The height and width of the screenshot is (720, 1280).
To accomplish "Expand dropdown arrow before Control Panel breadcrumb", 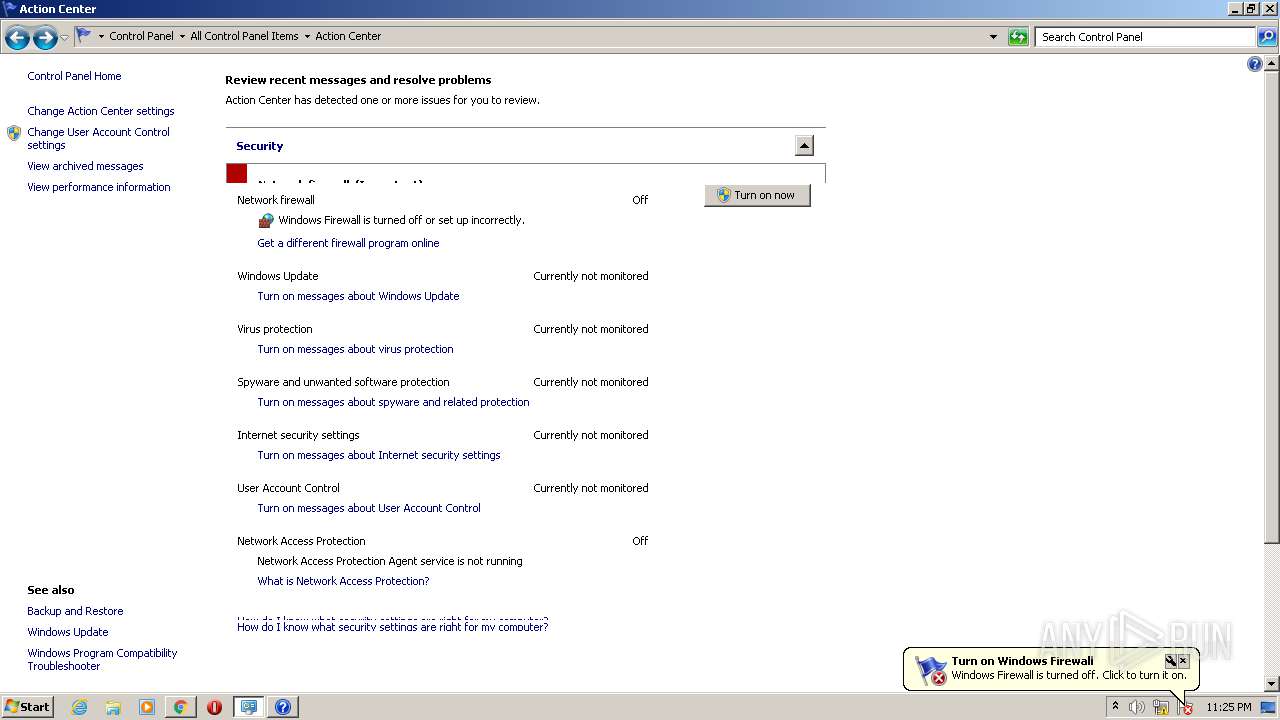I will 101,37.
